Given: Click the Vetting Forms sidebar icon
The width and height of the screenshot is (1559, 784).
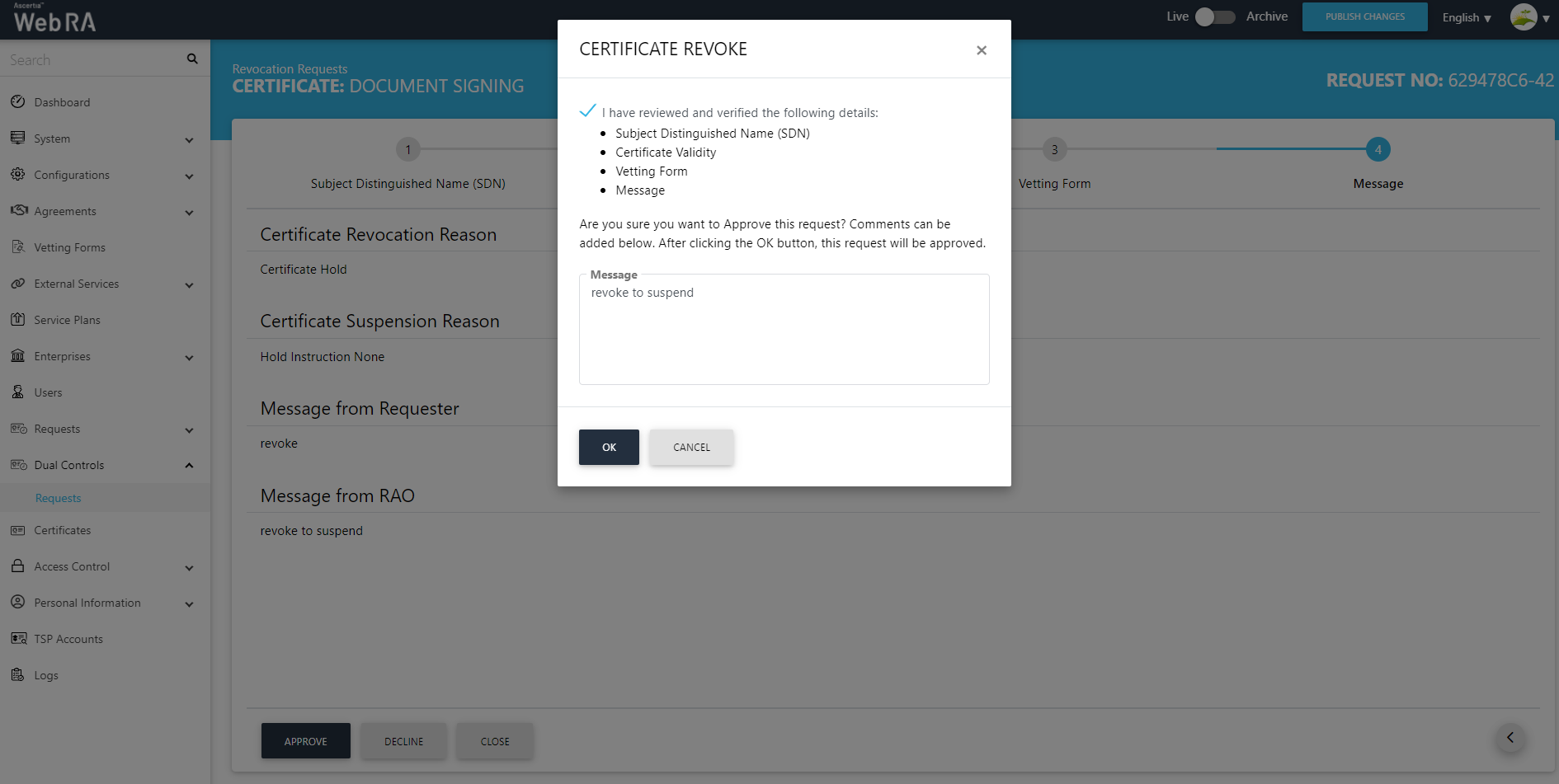Looking at the screenshot, I should (x=17, y=247).
